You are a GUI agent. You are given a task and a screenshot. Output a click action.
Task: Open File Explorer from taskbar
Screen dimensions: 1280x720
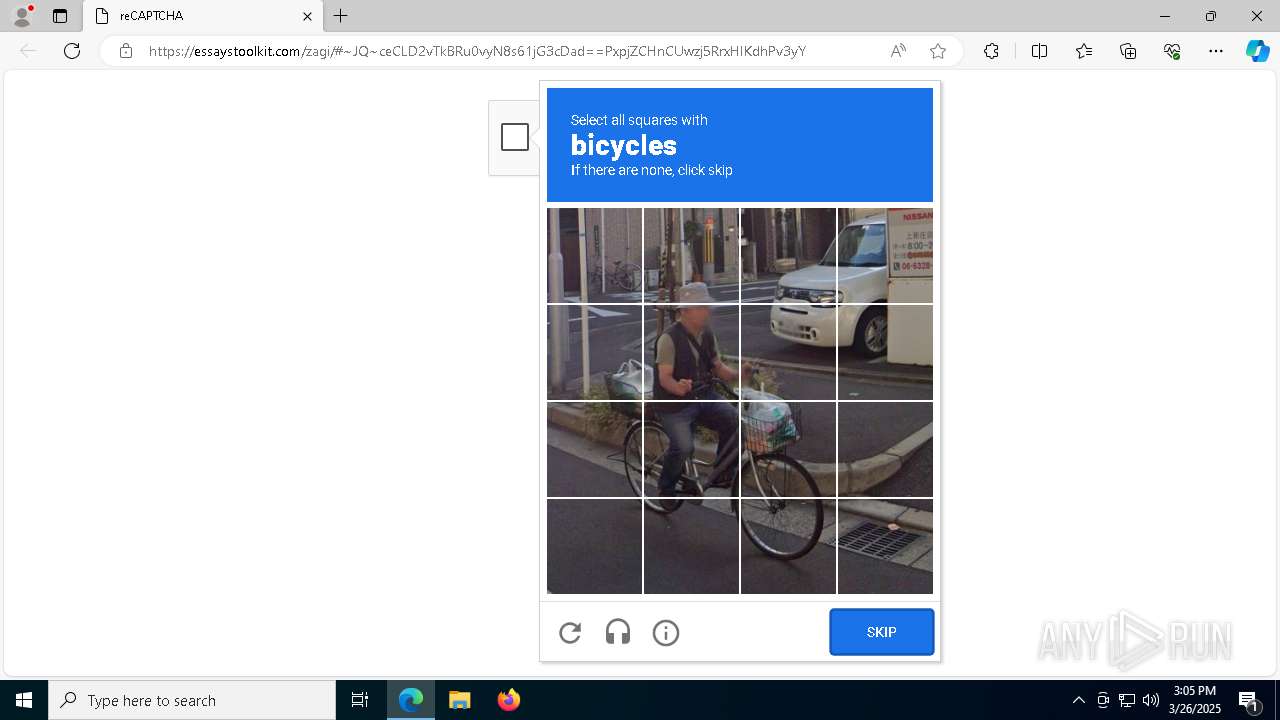[x=460, y=700]
